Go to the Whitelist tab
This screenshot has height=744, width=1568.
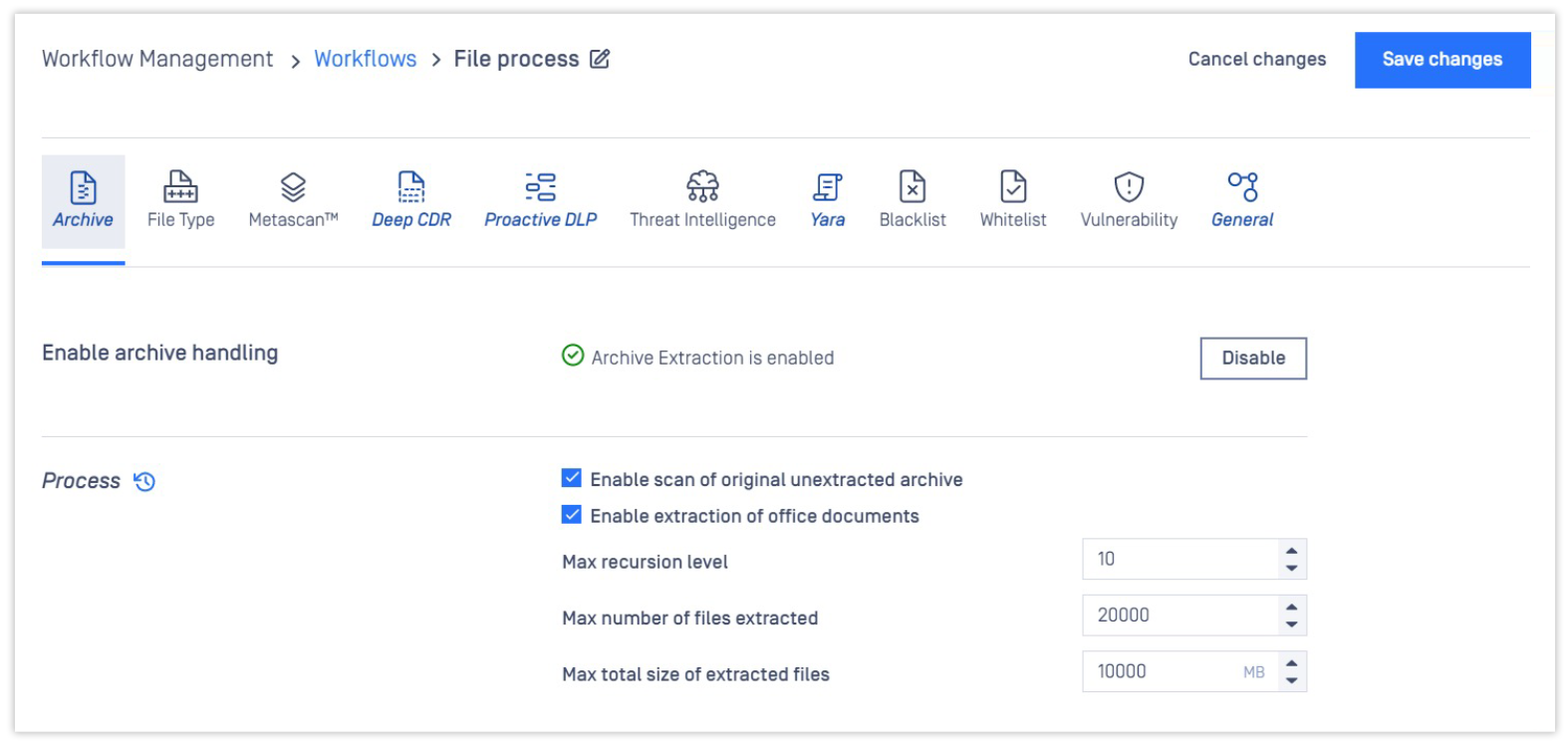click(1012, 200)
